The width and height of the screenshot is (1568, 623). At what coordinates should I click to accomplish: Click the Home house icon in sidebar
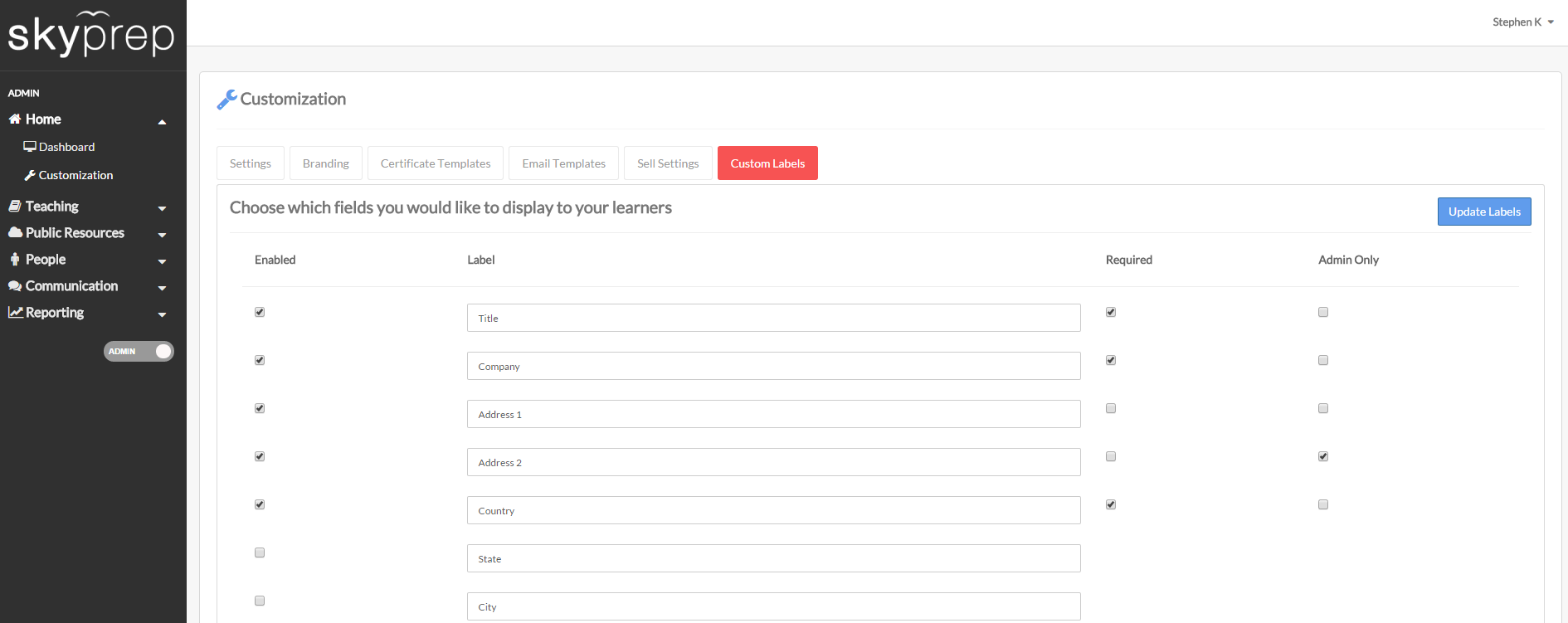tap(15, 119)
